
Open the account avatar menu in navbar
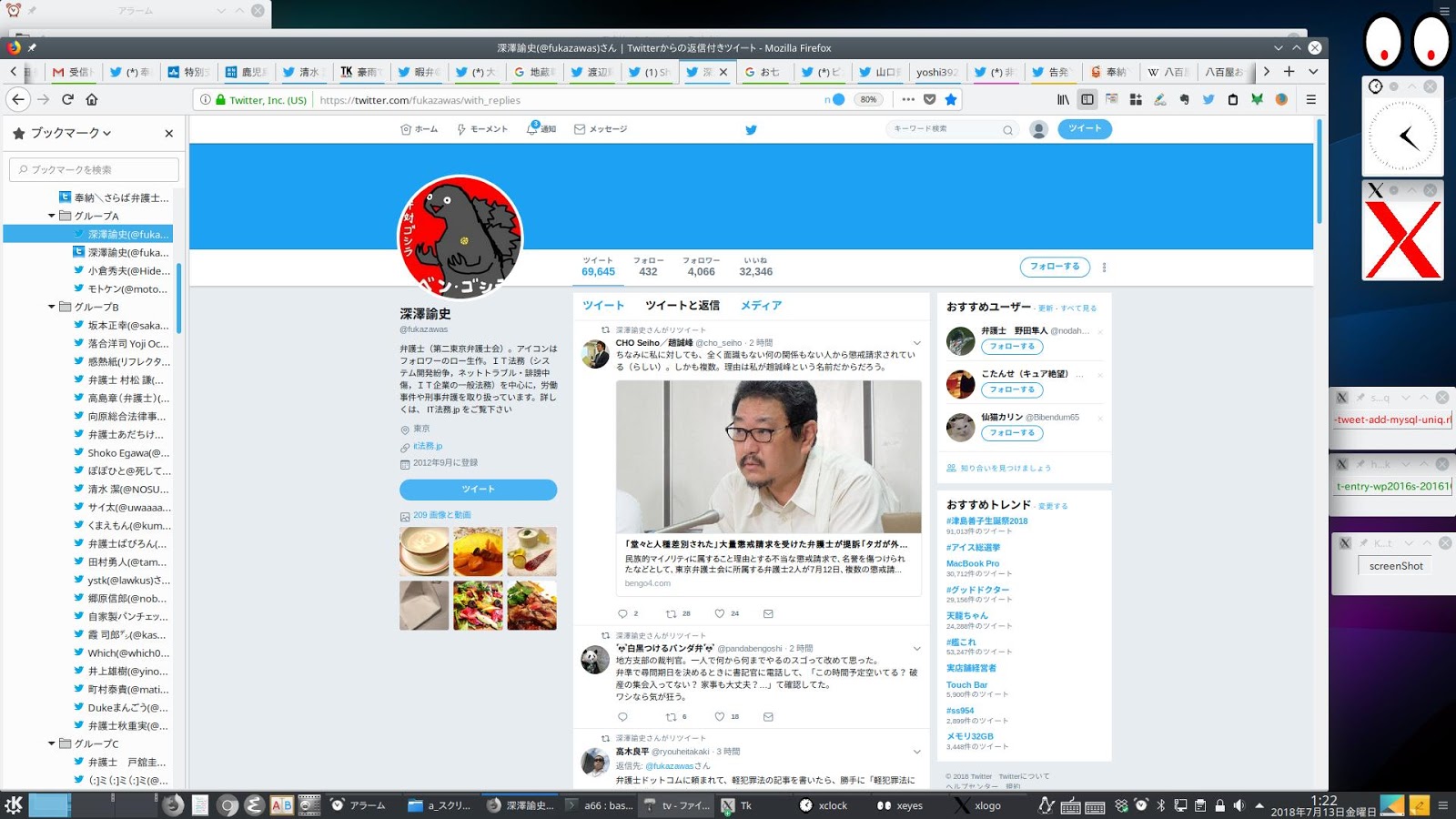point(1038,129)
